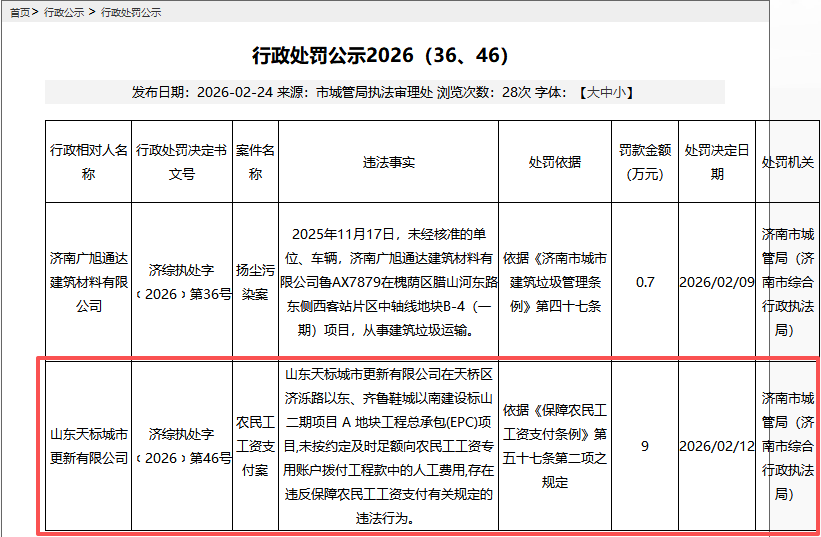Click the 罚款金额（万元） column header
The width and height of the screenshot is (821, 537).
click(x=645, y=162)
